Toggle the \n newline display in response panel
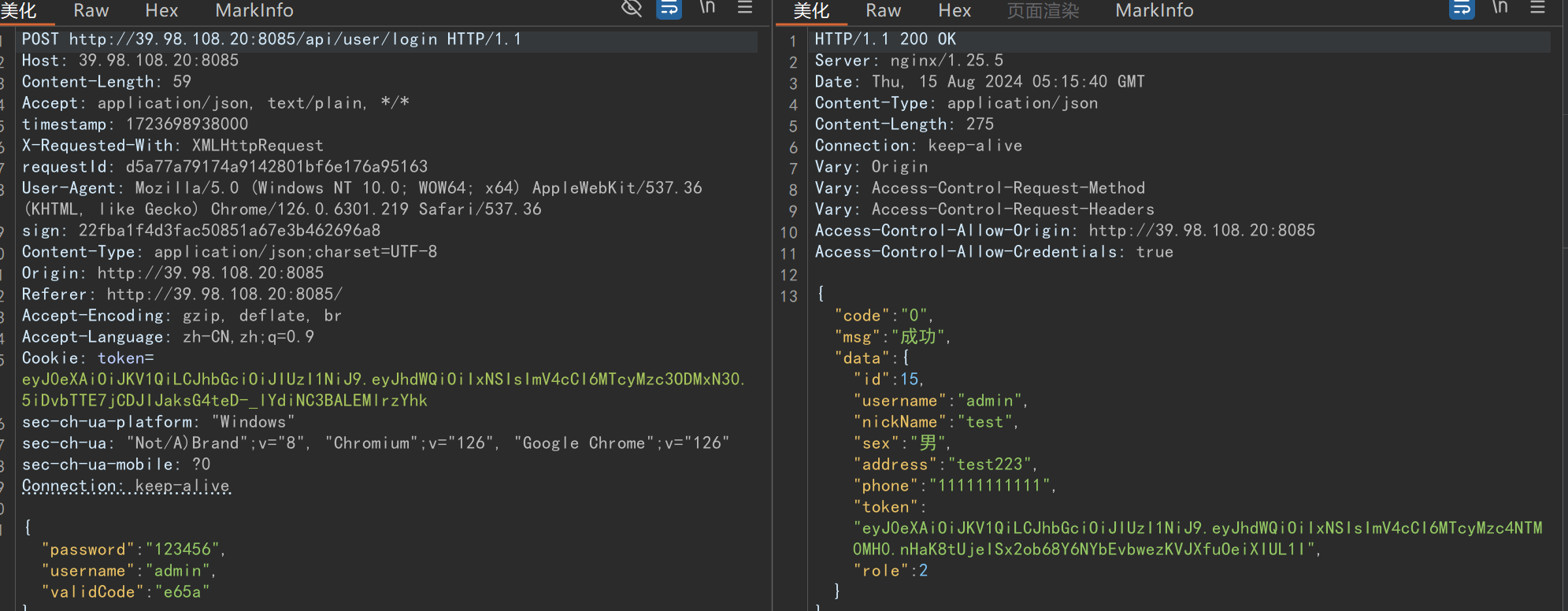Image resolution: width=1568 pixels, height=611 pixels. (1499, 8)
